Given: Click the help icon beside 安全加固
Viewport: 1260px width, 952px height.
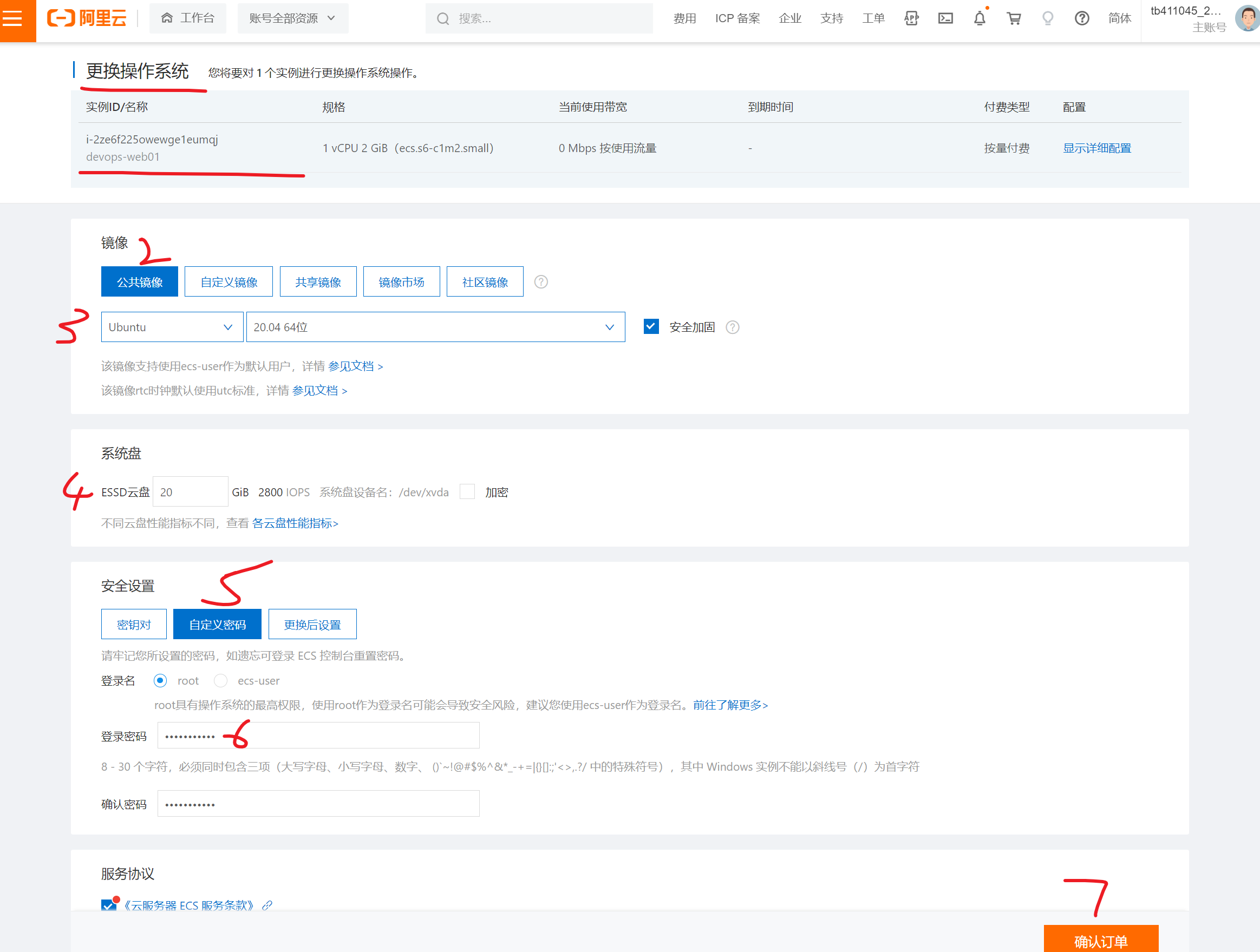Looking at the screenshot, I should point(733,327).
